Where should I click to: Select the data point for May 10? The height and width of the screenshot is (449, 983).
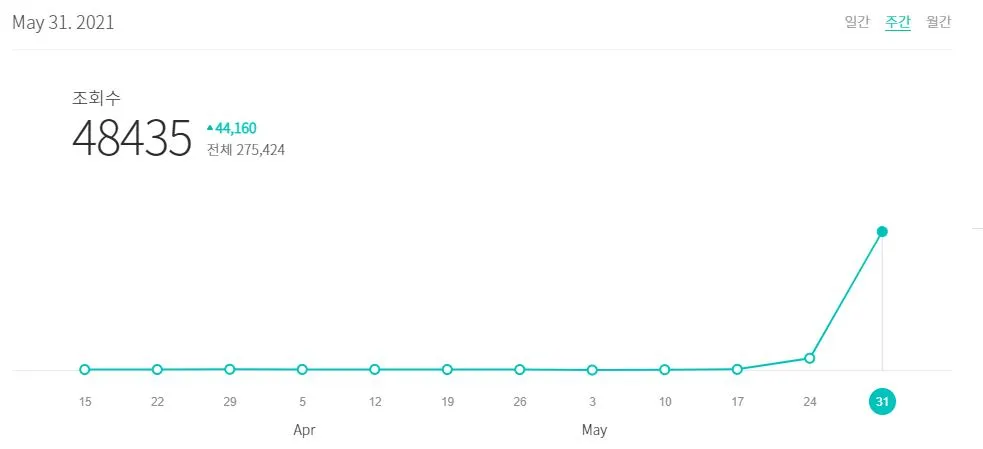pos(665,369)
